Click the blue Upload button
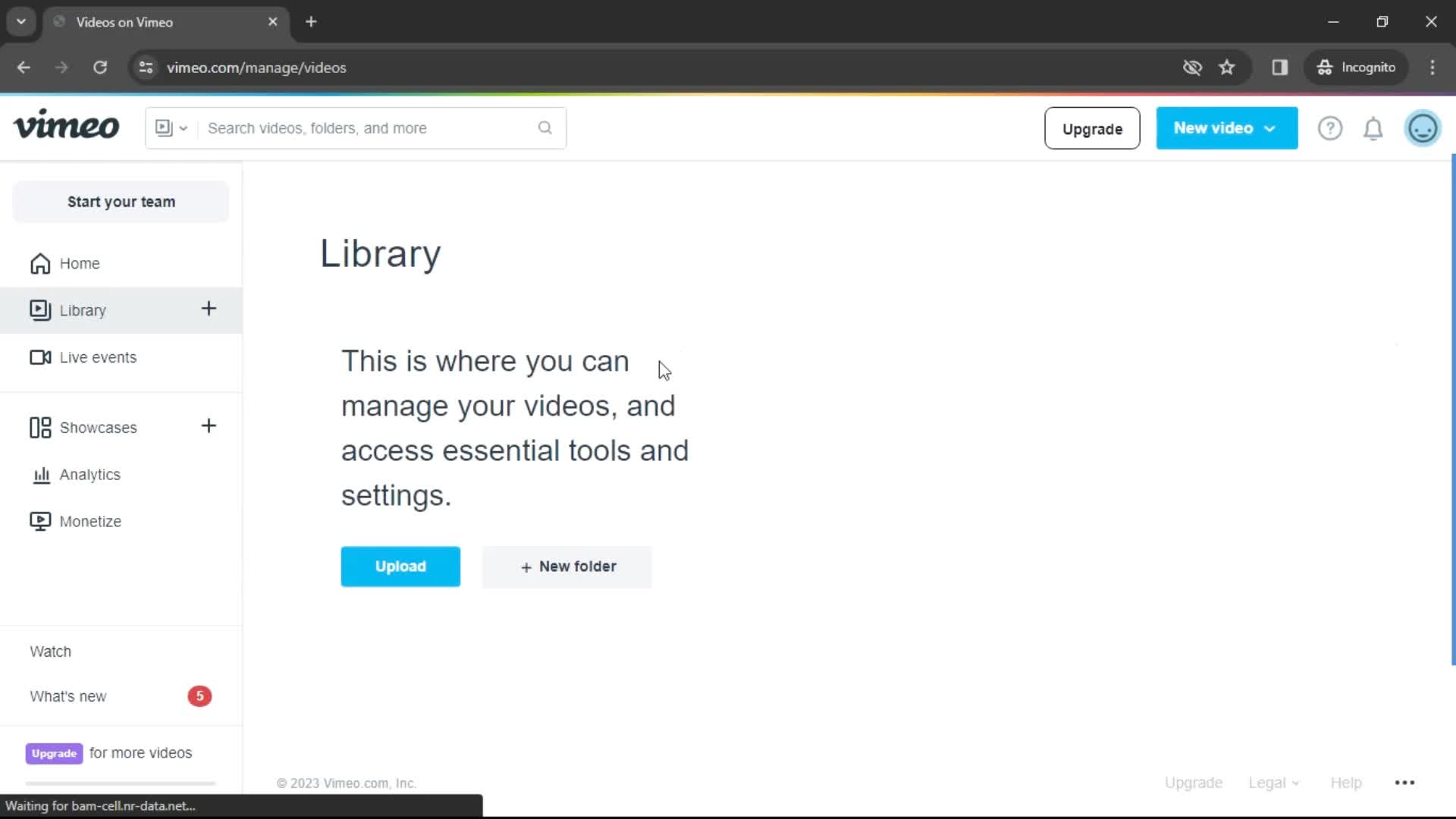This screenshot has height=819, width=1456. (400, 566)
